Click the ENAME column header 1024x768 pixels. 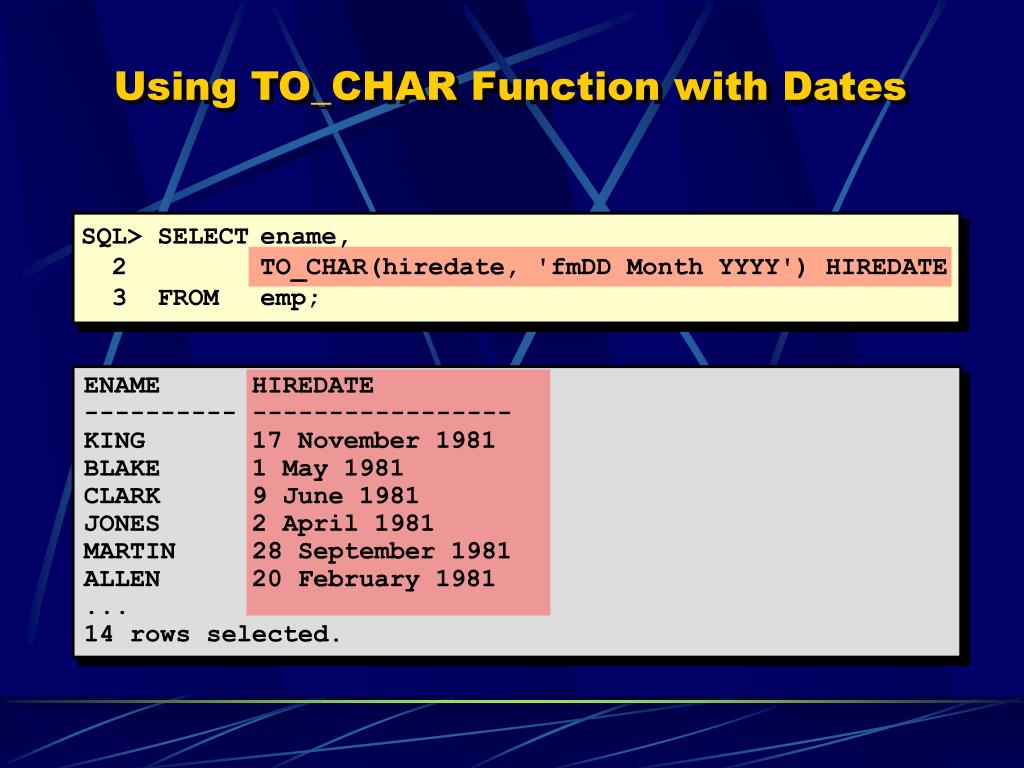[x=121, y=385]
